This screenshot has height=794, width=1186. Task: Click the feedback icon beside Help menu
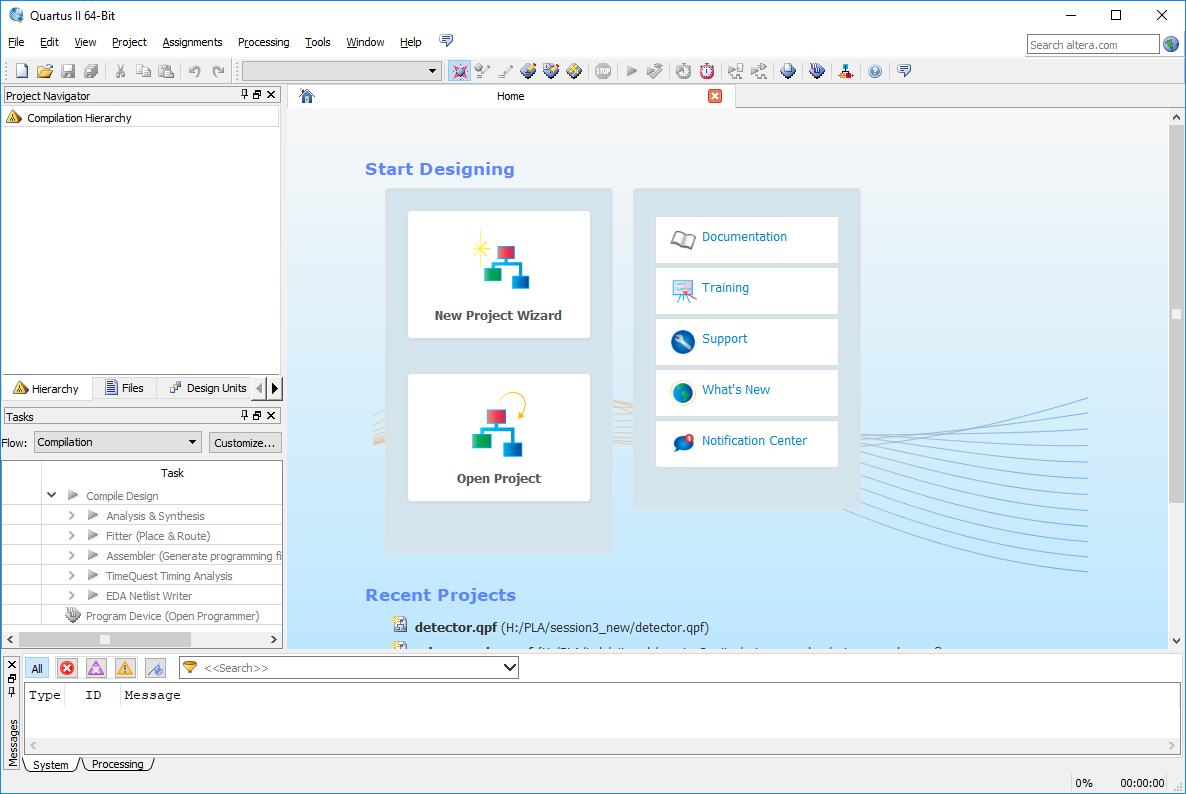coord(446,41)
